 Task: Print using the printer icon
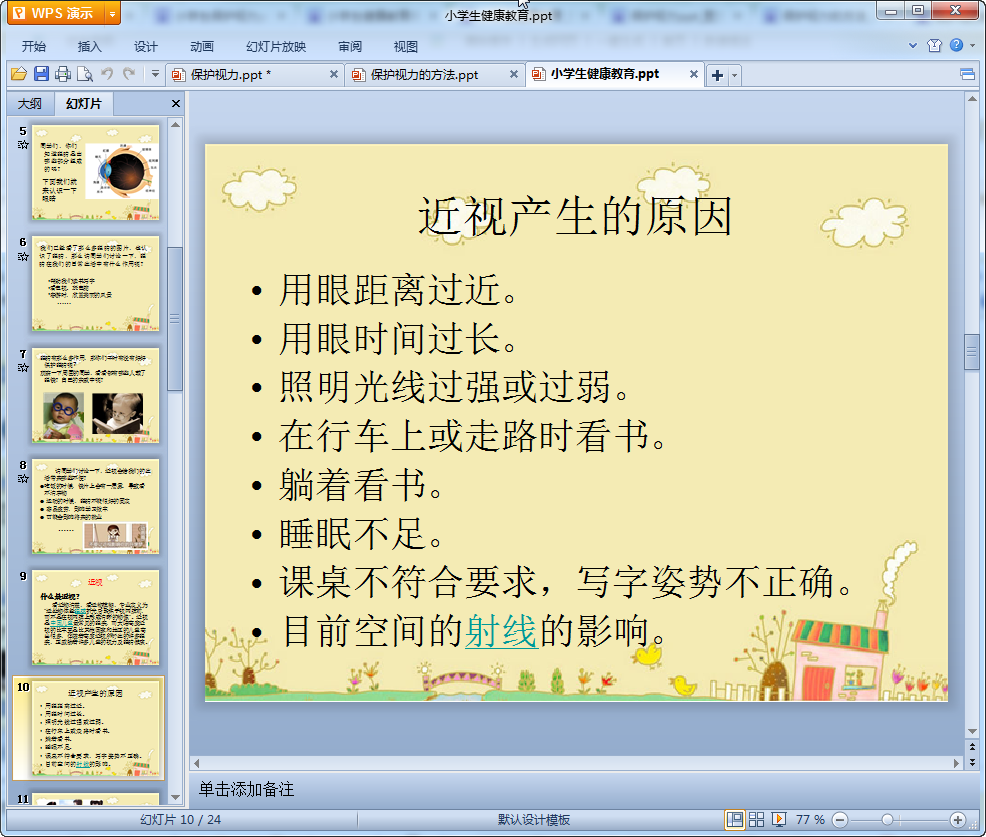point(63,74)
